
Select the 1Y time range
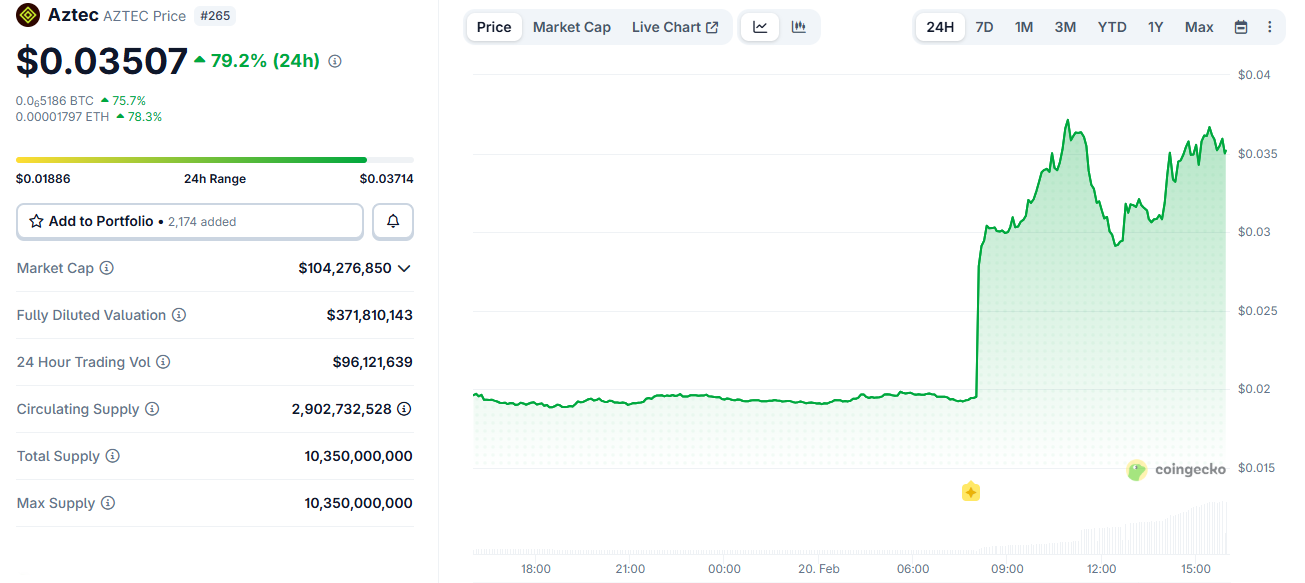[x=1155, y=27]
